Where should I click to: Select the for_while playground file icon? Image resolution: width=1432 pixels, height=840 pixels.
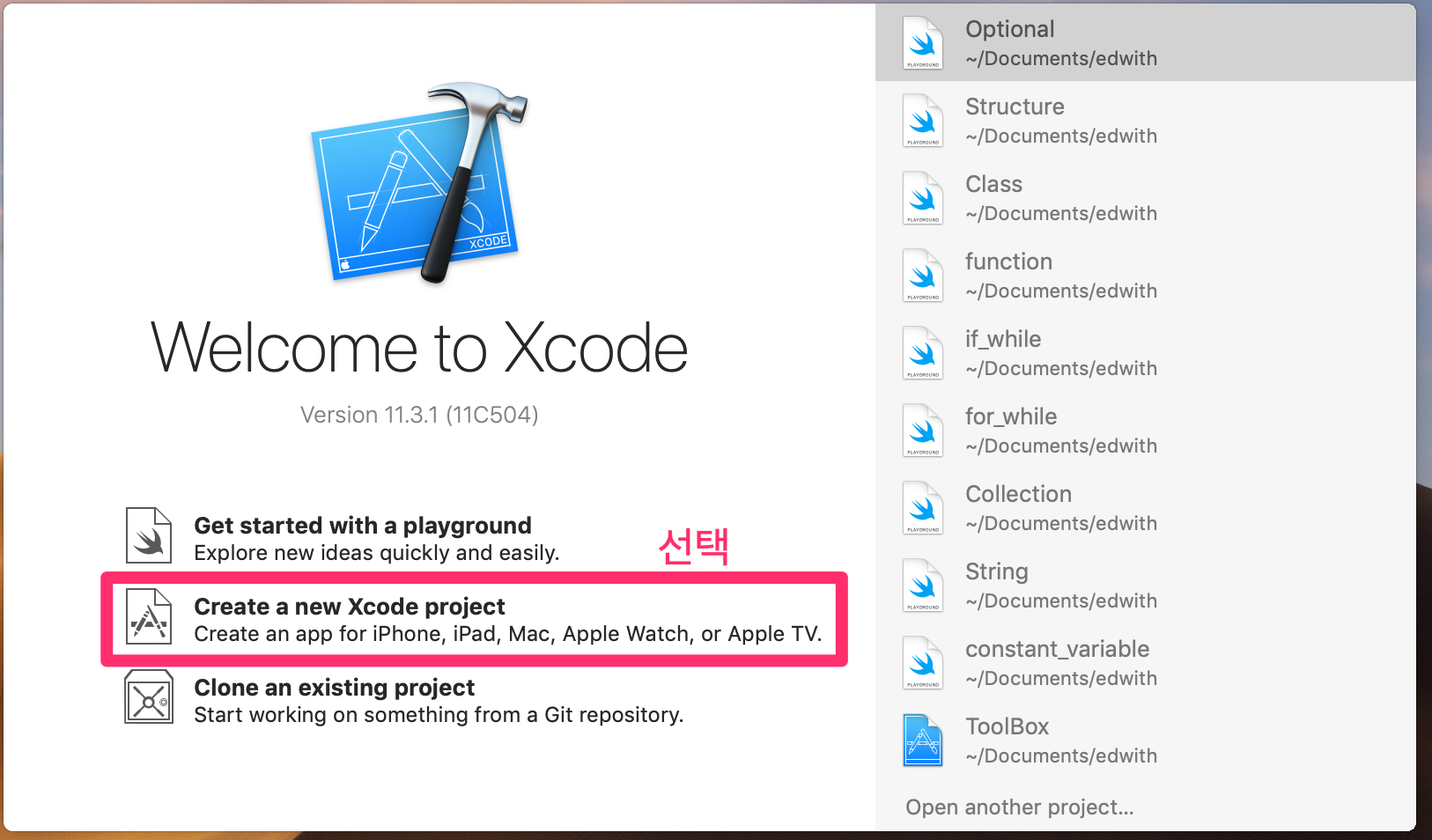click(923, 431)
